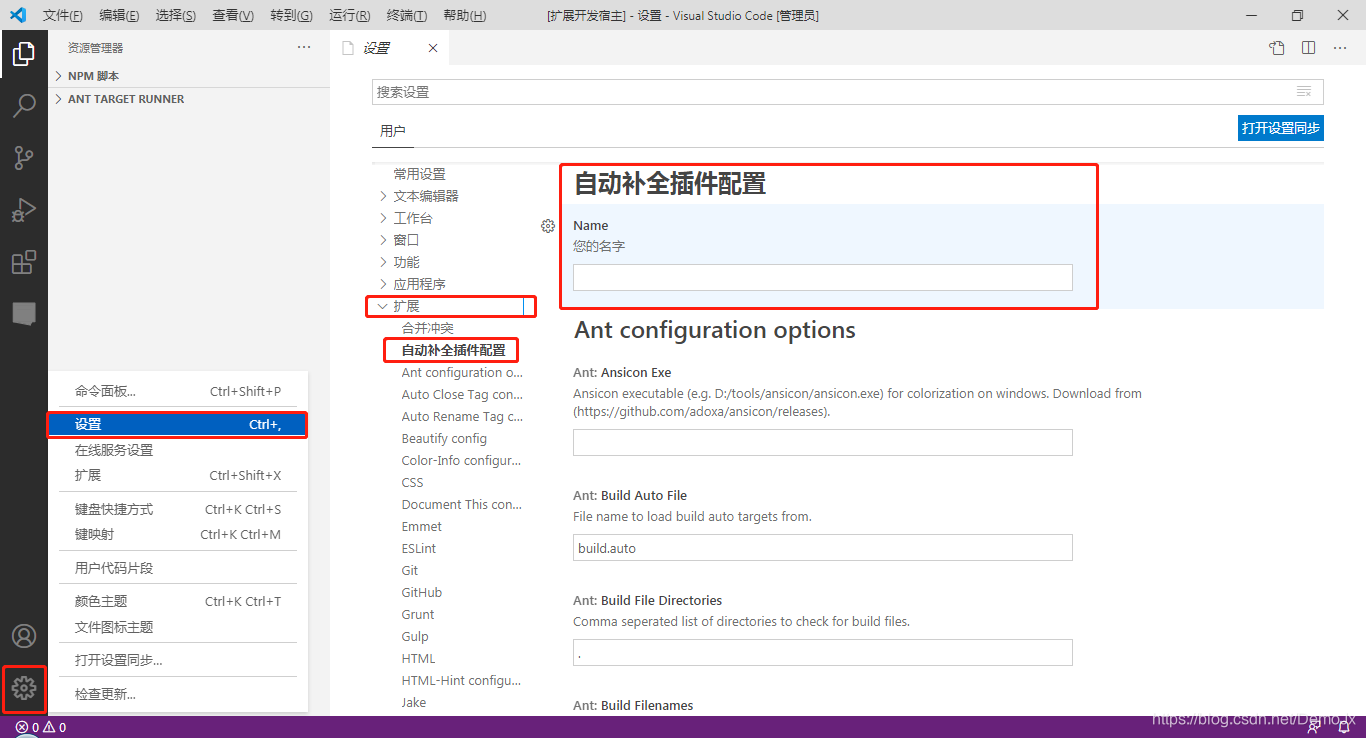Screen dimensions: 1366x738
Task: Switch to the 用户 settings tab
Action: pyautogui.click(x=393, y=131)
